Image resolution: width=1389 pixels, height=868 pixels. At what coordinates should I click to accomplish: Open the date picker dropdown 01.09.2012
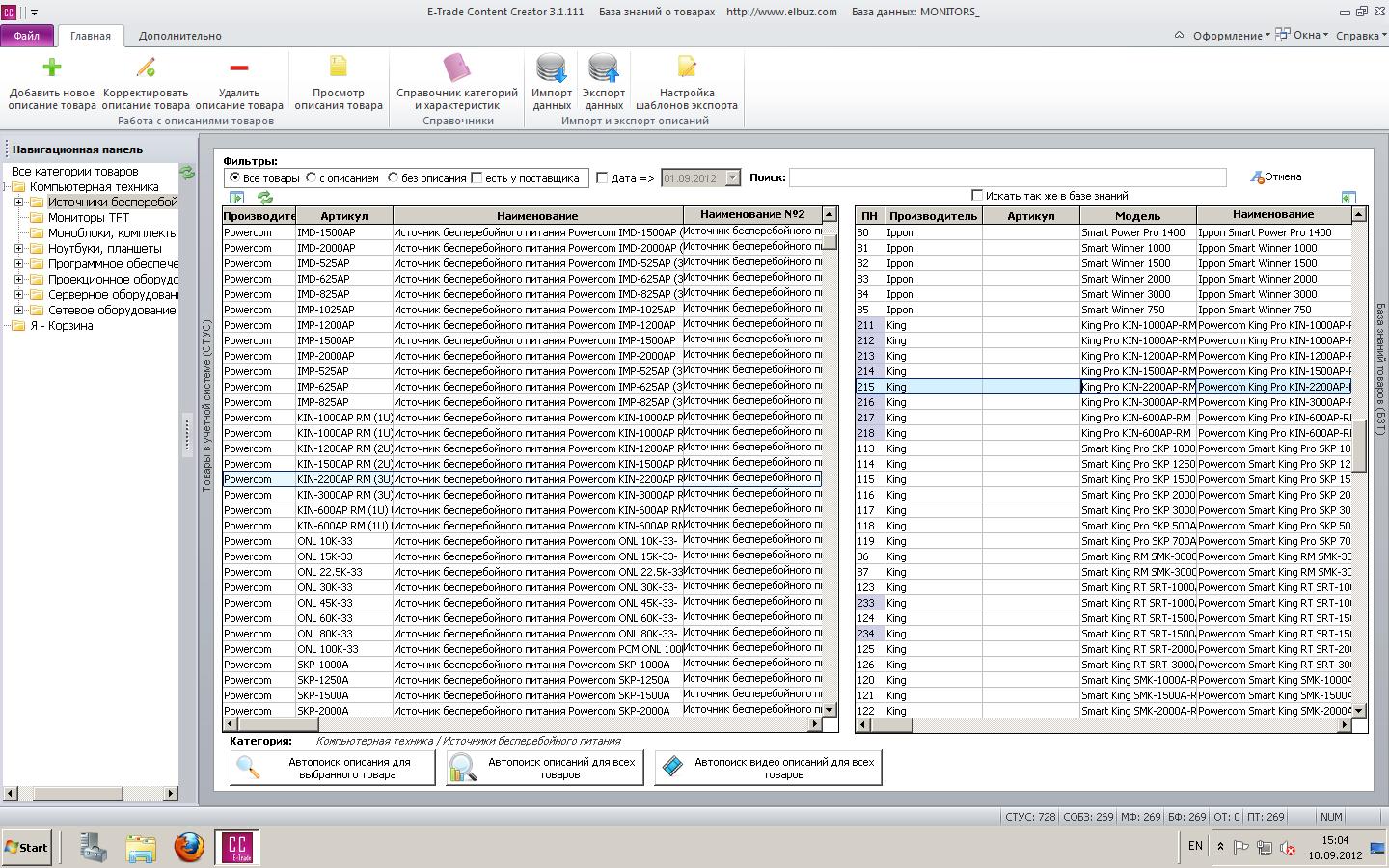pos(732,177)
